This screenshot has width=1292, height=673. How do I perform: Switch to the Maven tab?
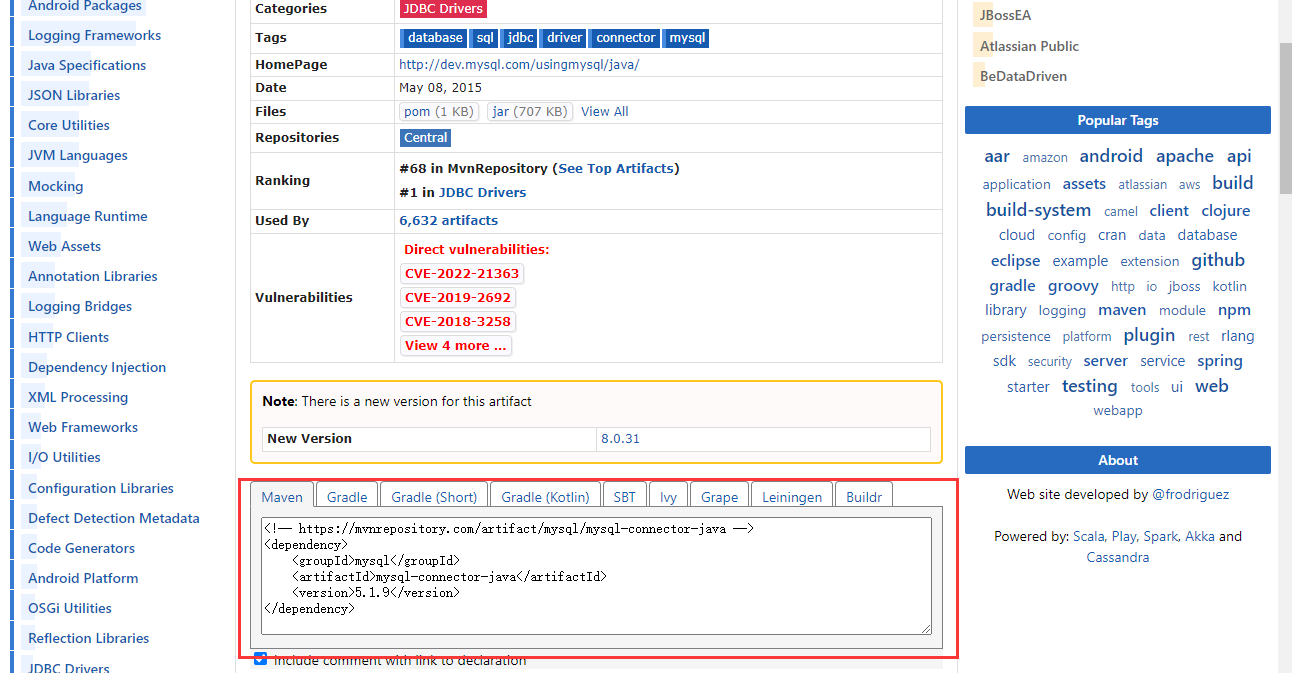pyautogui.click(x=282, y=496)
